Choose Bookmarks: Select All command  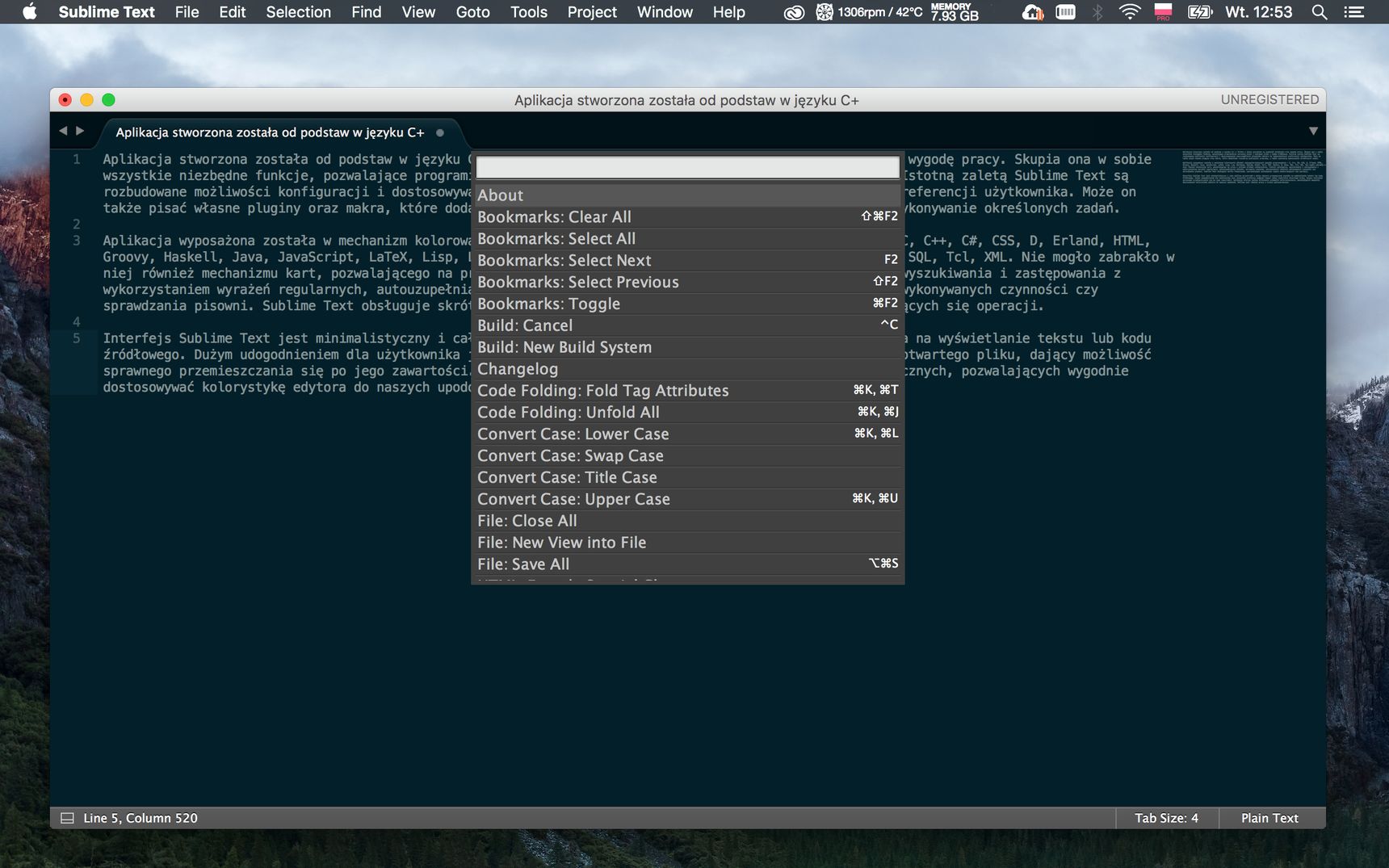[x=687, y=239]
